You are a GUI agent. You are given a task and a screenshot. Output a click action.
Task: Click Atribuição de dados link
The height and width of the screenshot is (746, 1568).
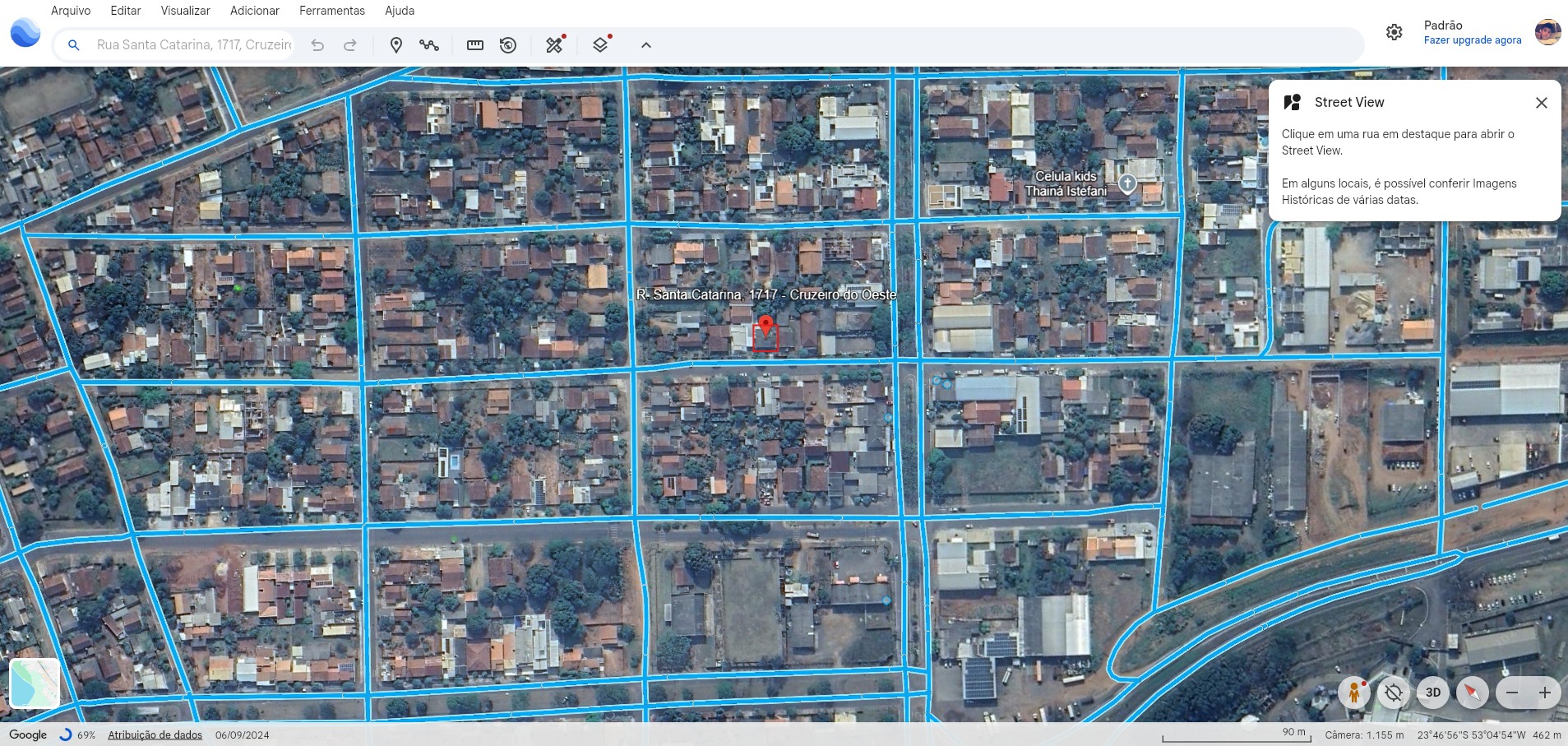155,735
